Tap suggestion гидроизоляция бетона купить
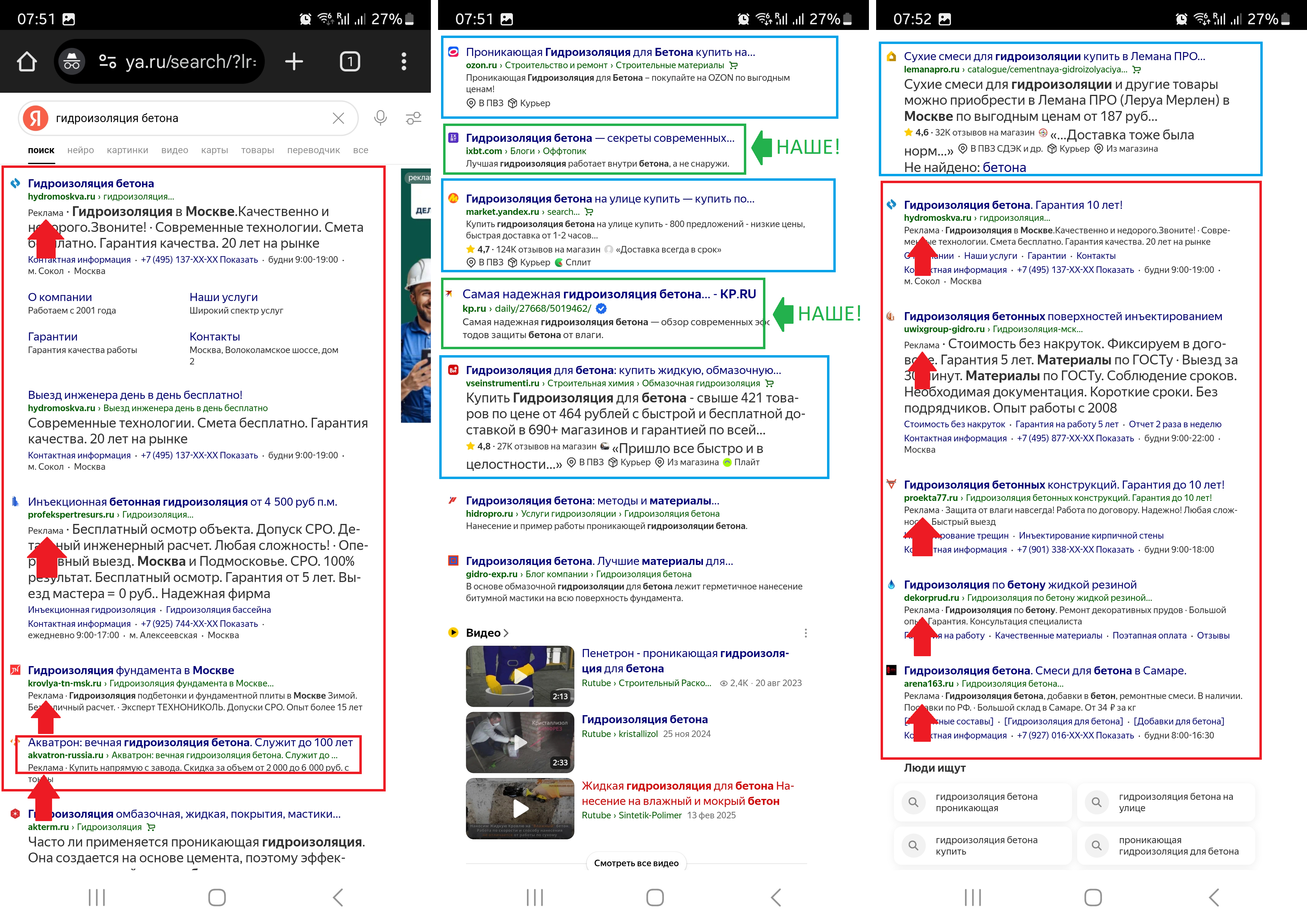Viewport: 1307px width, 924px height. point(983,845)
